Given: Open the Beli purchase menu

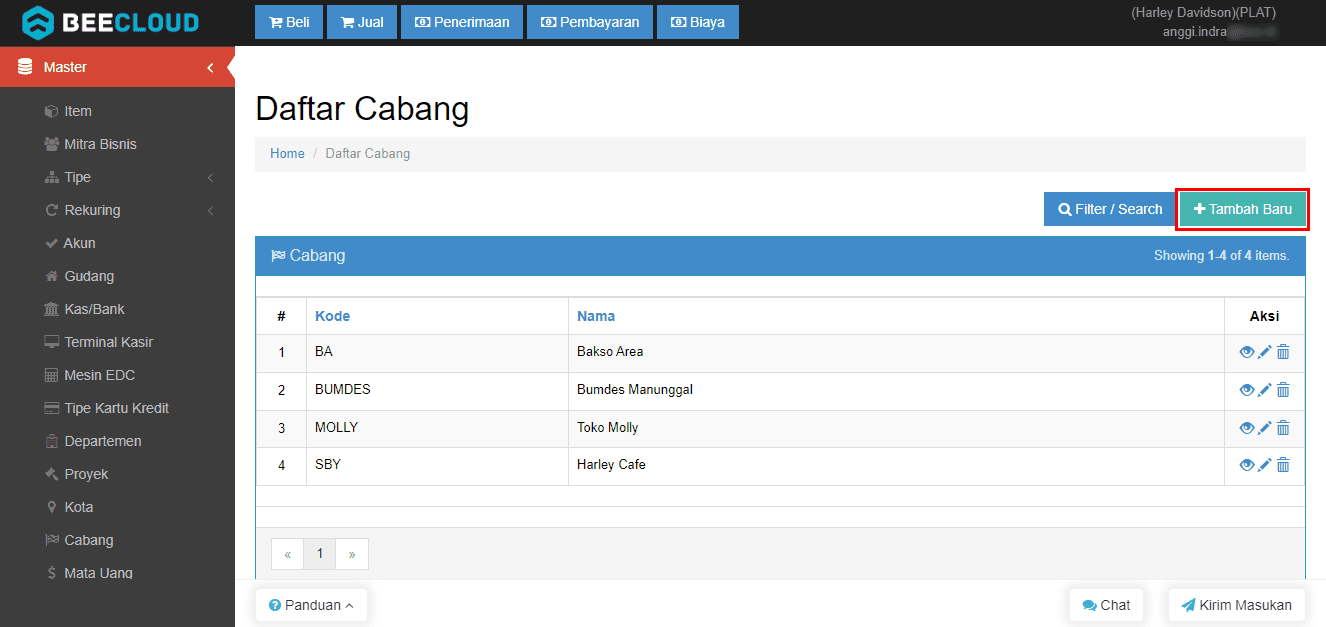Looking at the screenshot, I should (x=289, y=22).
